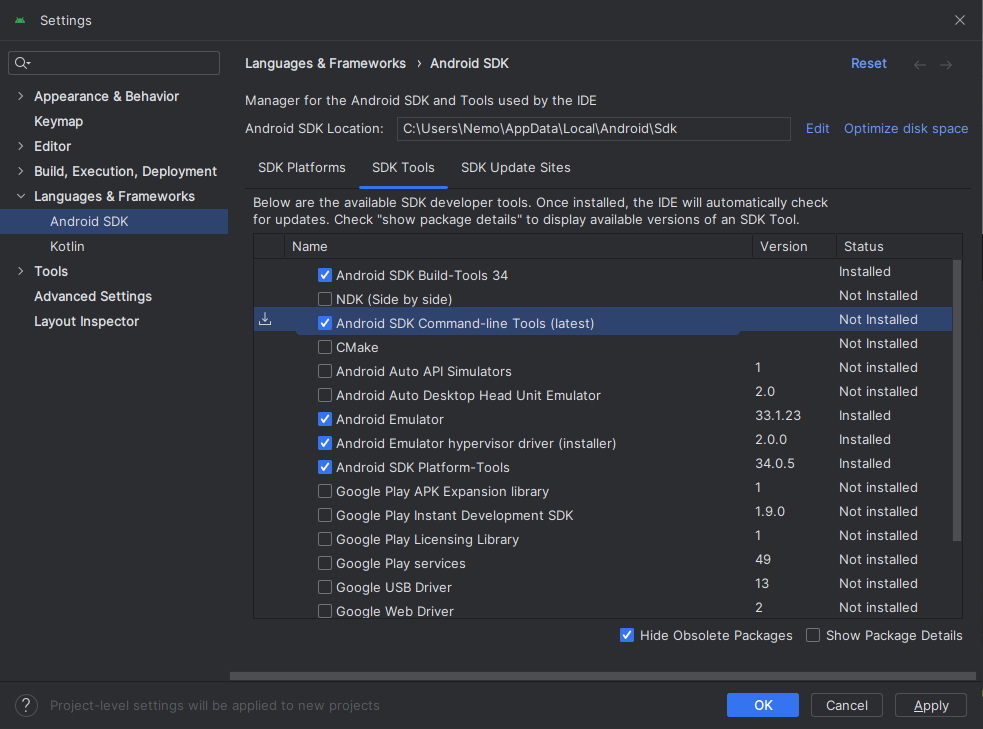Image resolution: width=983 pixels, height=729 pixels.
Task: Click the help question mark icon
Action: point(26,705)
